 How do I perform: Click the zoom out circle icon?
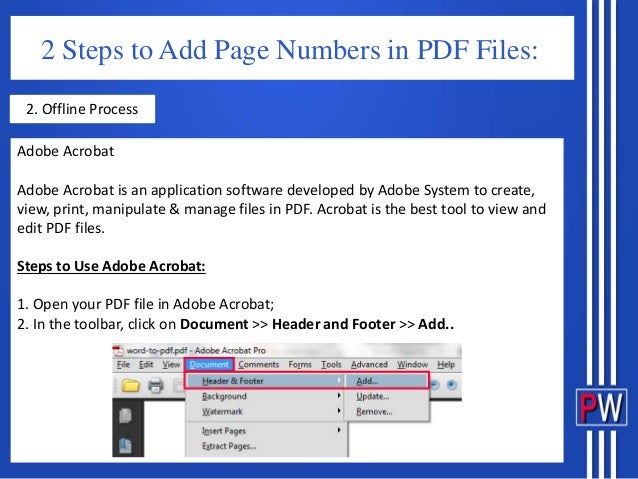click(434, 385)
